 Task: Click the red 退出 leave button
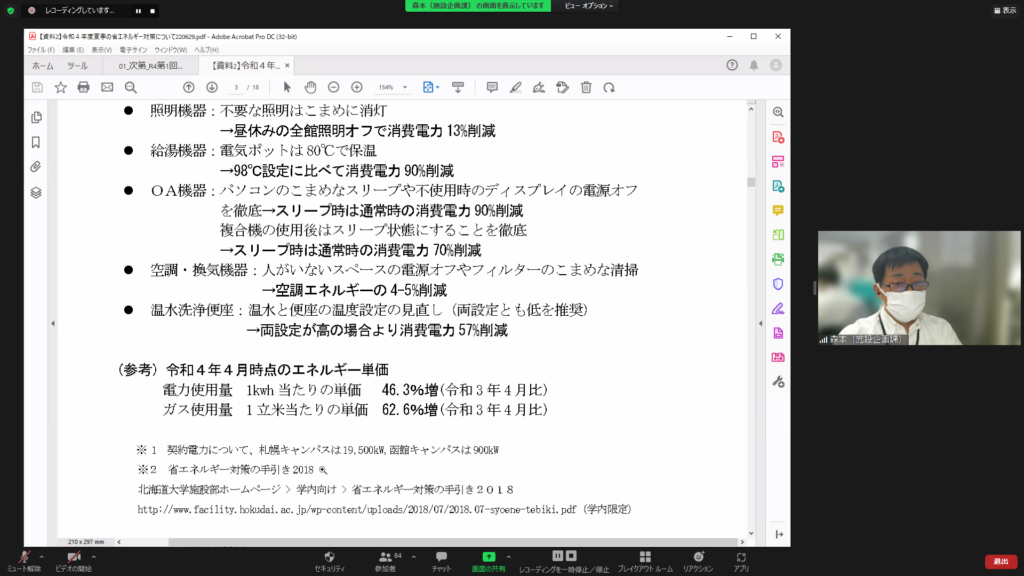[x=1000, y=561]
